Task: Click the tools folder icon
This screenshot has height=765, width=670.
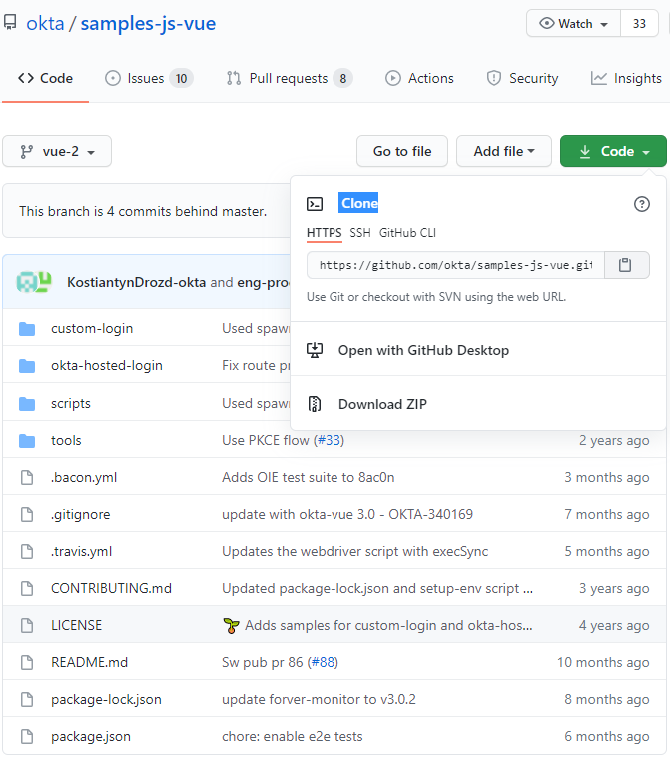Action: tap(27, 441)
